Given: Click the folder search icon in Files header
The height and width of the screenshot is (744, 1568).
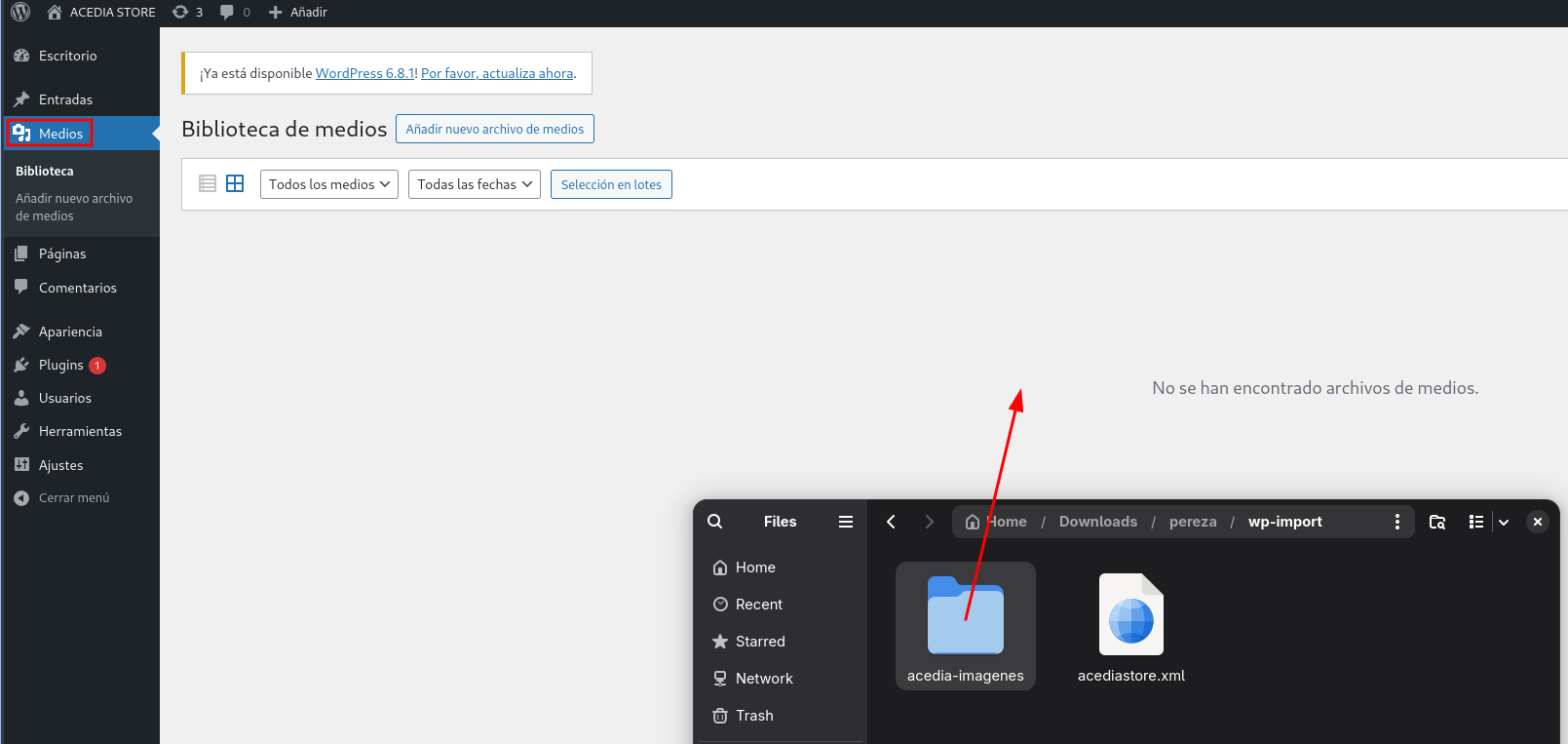Looking at the screenshot, I should point(1437,522).
